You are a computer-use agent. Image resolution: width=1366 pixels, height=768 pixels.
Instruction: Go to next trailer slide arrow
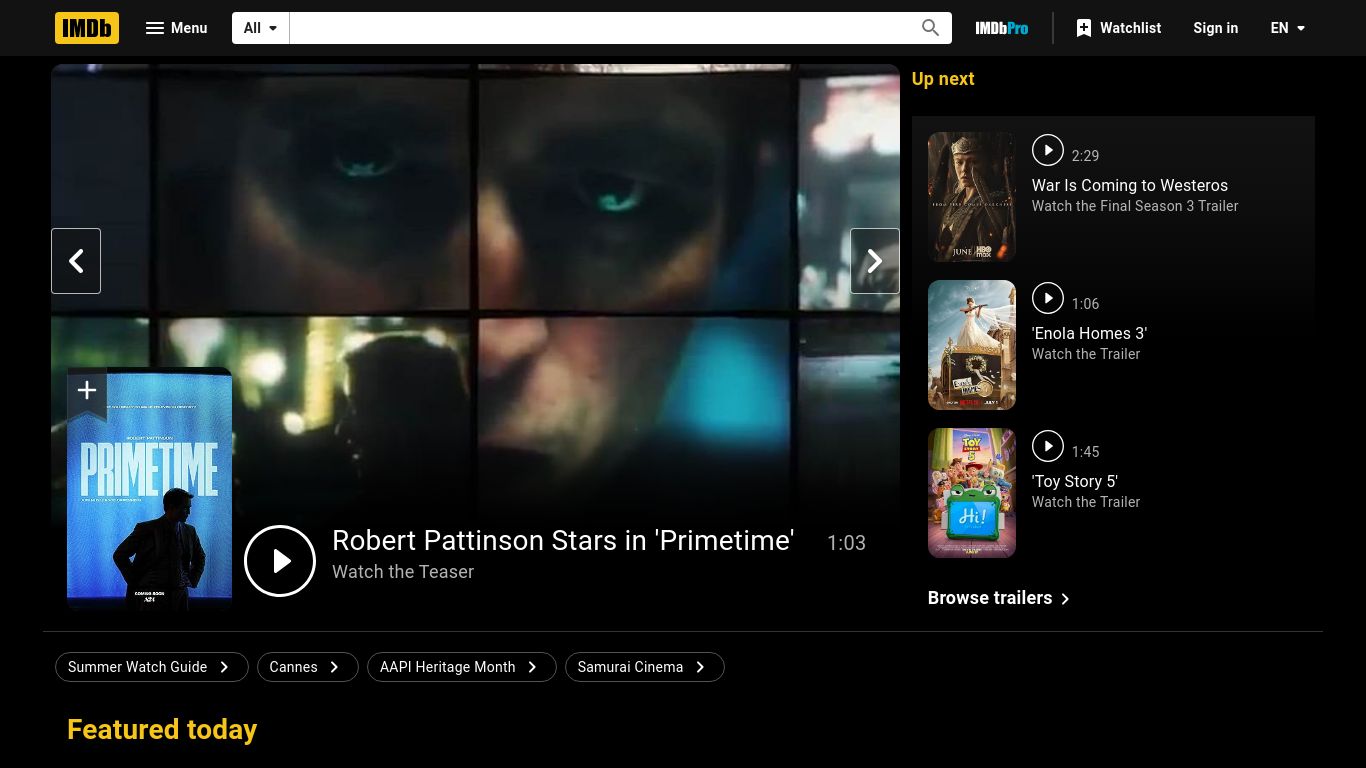coord(875,261)
